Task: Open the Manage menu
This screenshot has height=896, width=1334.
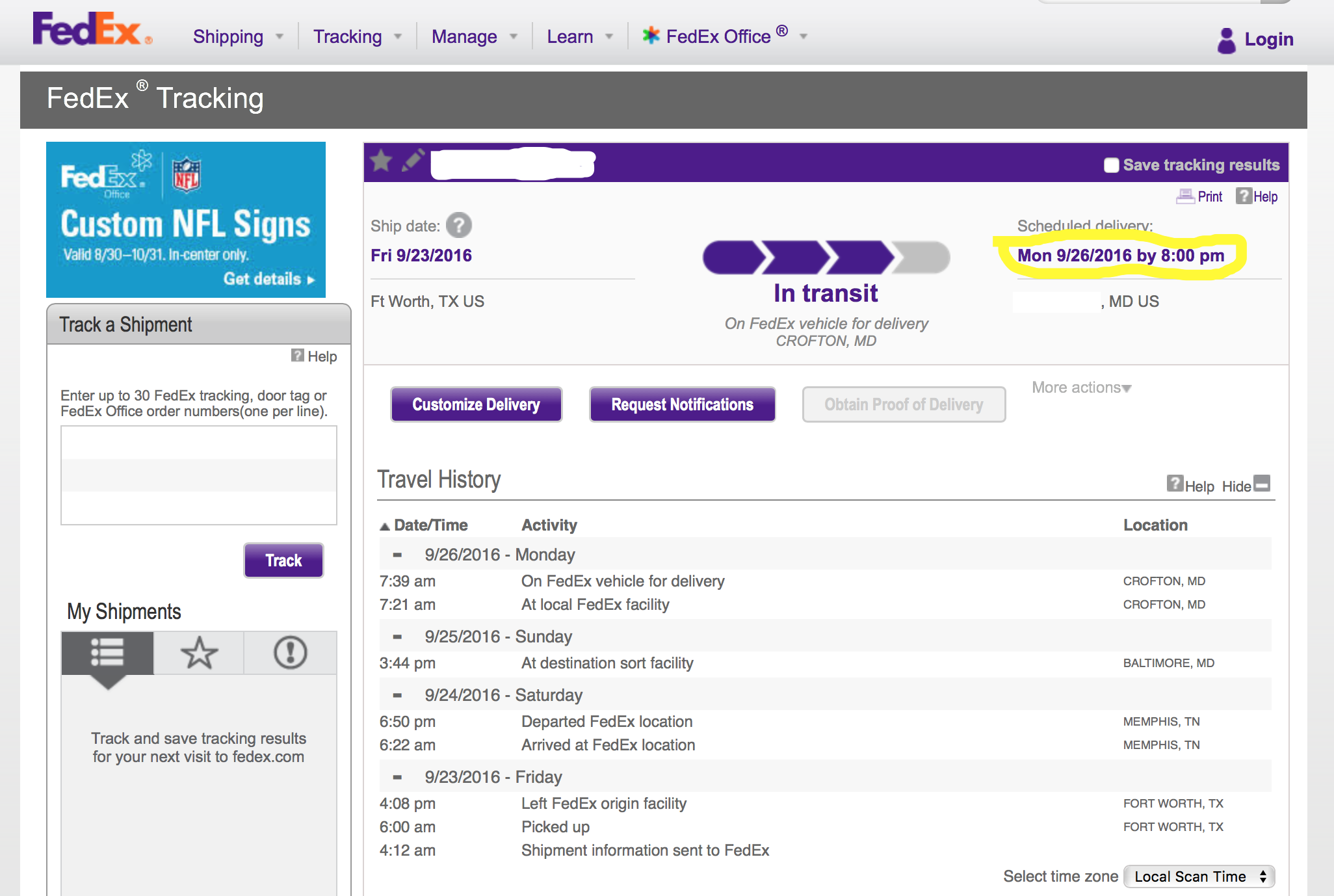Action: (x=475, y=36)
